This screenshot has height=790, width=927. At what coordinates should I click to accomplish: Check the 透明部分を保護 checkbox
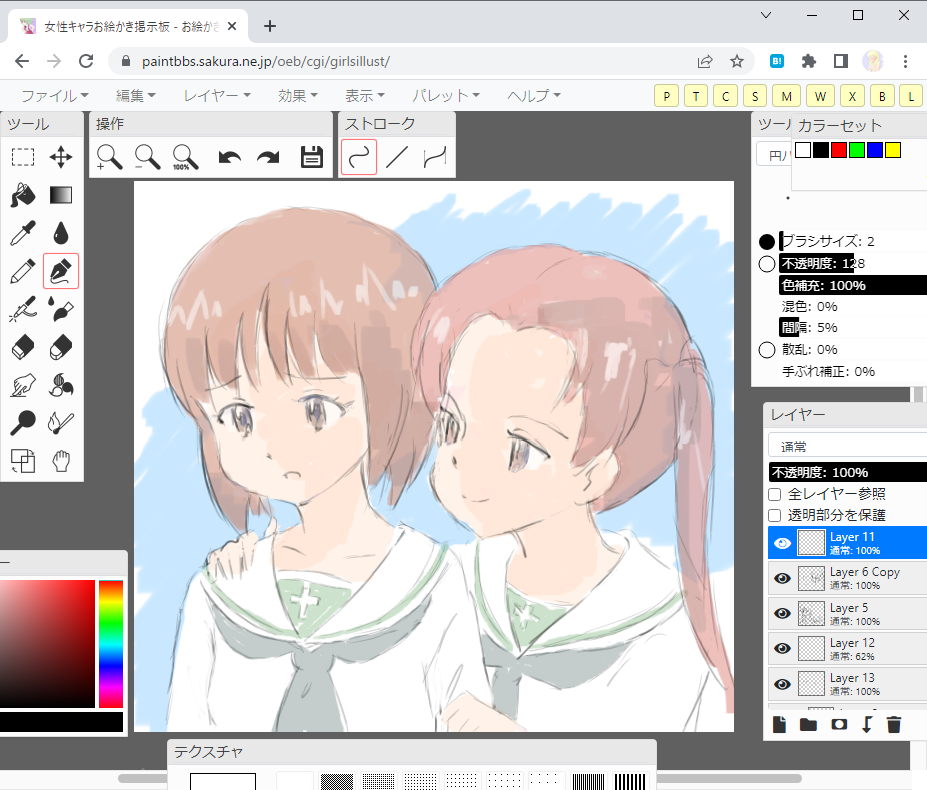[x=775, y=515]
